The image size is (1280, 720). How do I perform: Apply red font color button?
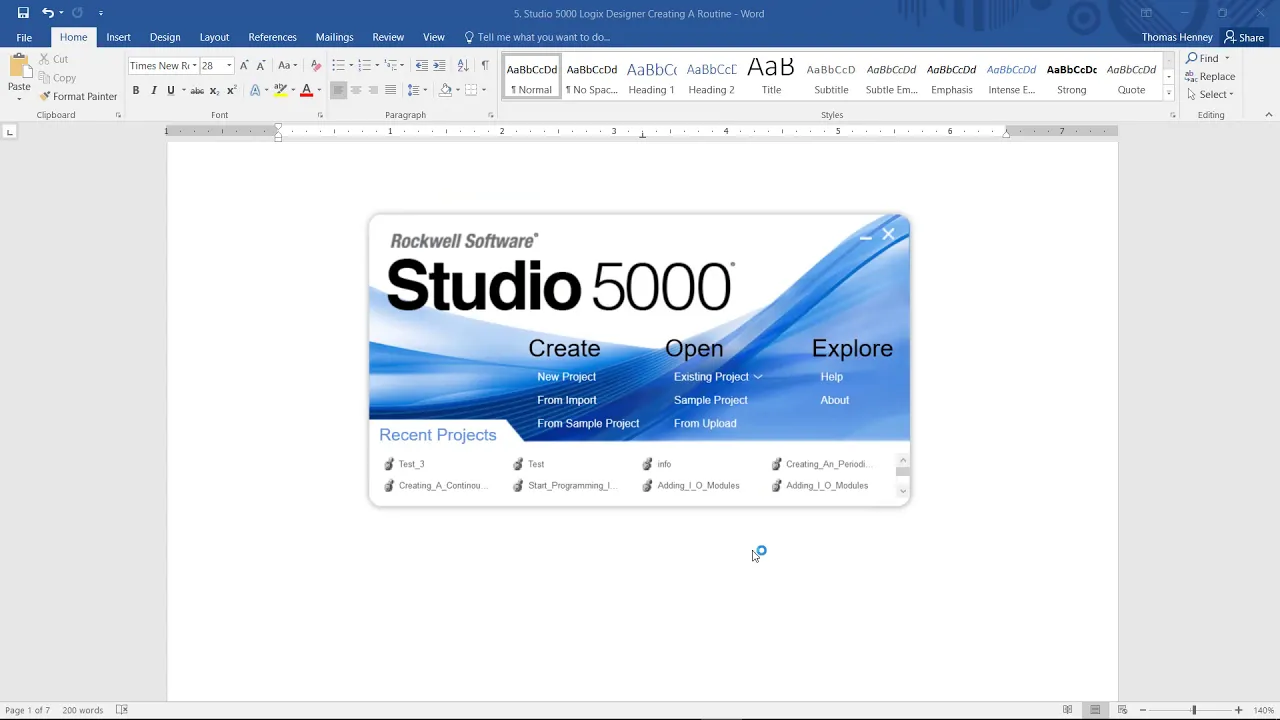click(x=306, y=91)
